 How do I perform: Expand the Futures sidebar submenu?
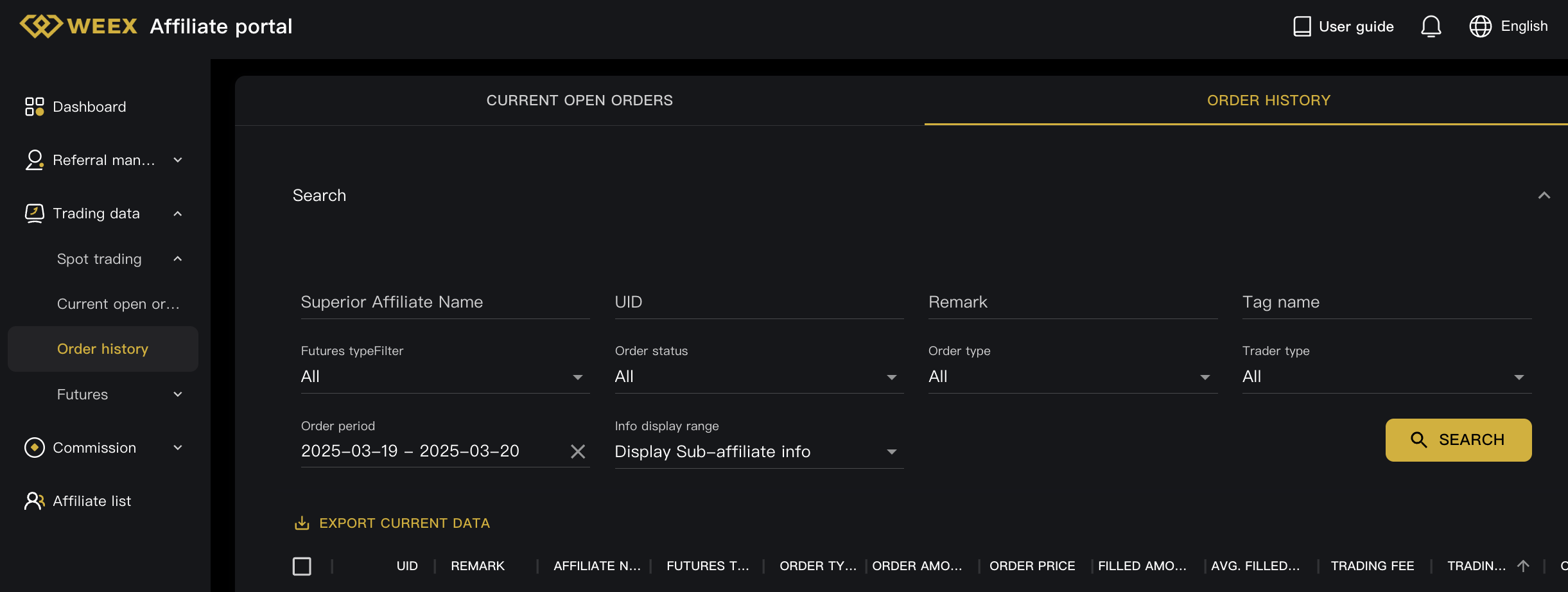pyautogui.click(x=178, y=394)
